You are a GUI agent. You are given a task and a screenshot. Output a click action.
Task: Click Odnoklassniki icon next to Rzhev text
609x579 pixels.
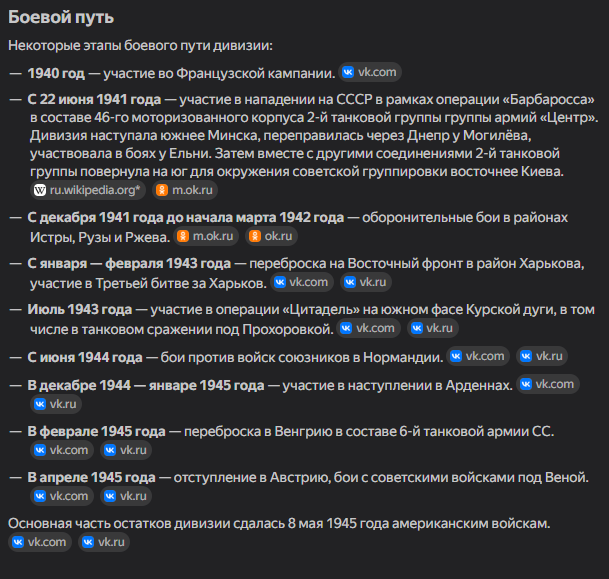click(183, 236)
